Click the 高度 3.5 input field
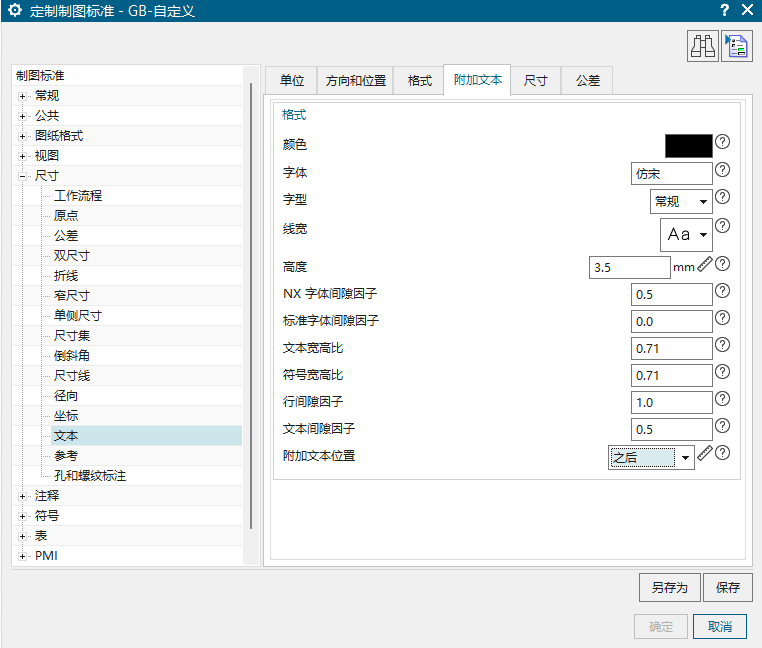 pos(629,267)
